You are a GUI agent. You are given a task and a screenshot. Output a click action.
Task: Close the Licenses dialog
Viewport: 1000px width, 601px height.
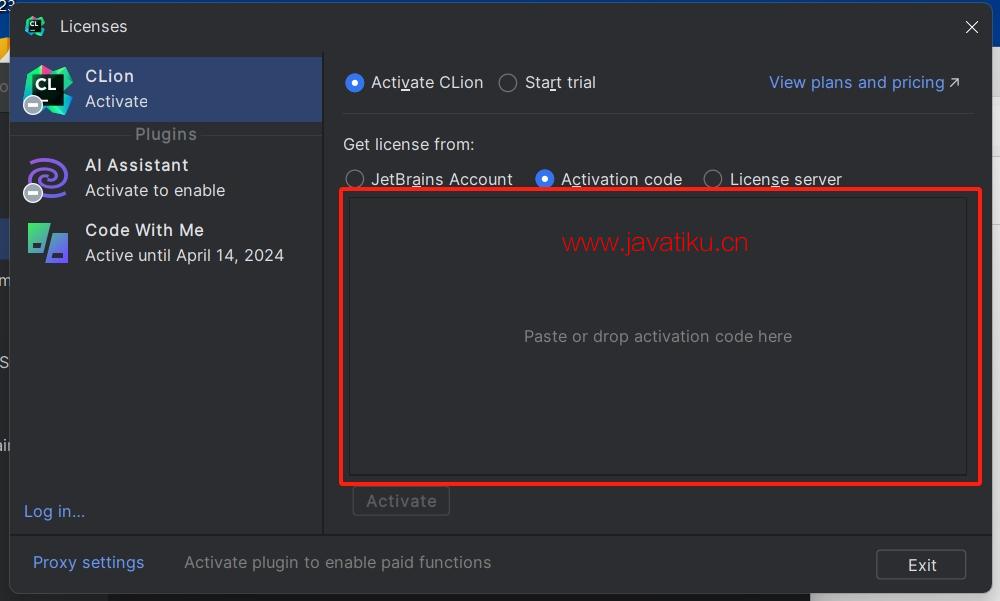pyautogui.click(x=971, y=27)
